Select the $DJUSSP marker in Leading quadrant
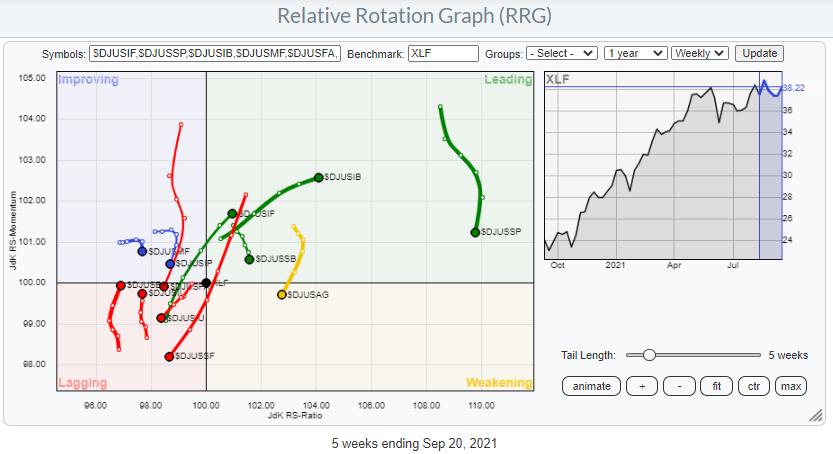 click(475, 232)
